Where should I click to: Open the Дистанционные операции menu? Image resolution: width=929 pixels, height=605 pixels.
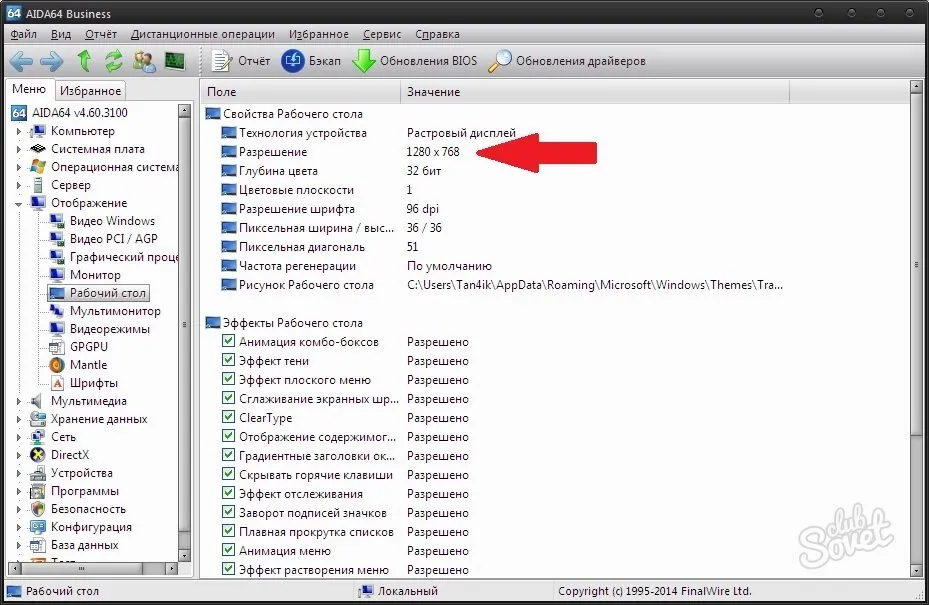tap(203, 34)
